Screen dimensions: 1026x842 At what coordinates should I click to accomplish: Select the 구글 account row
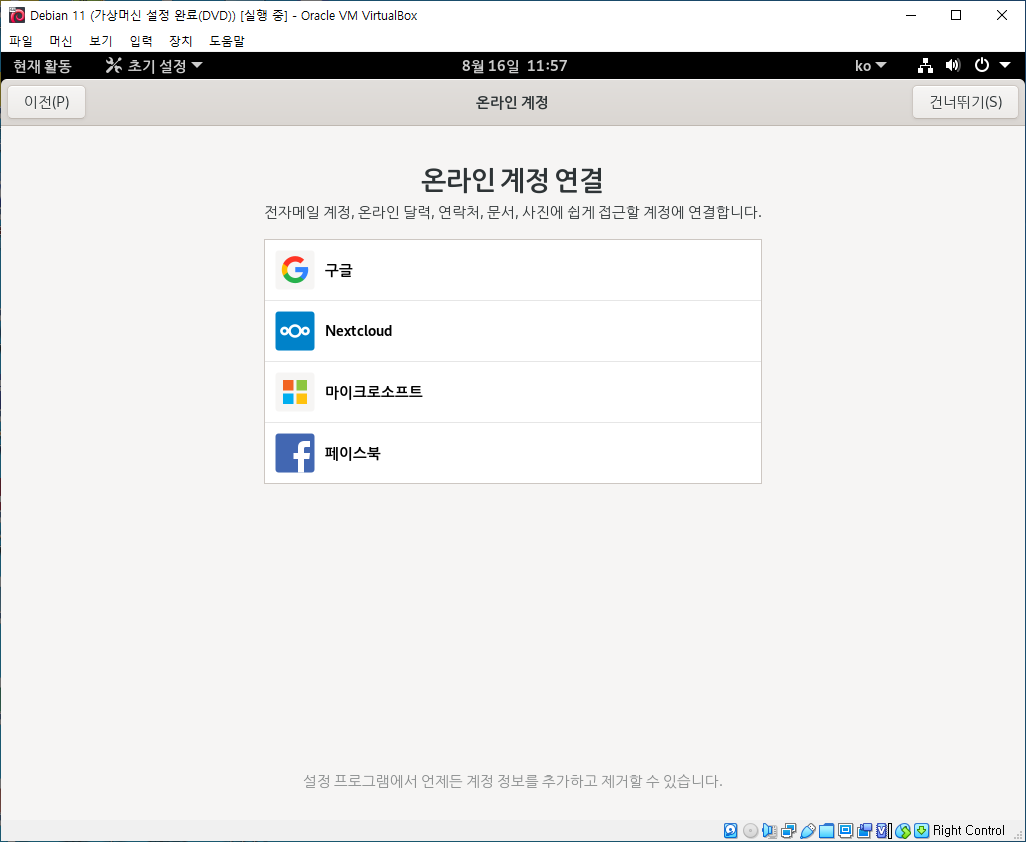coord(513,270)
